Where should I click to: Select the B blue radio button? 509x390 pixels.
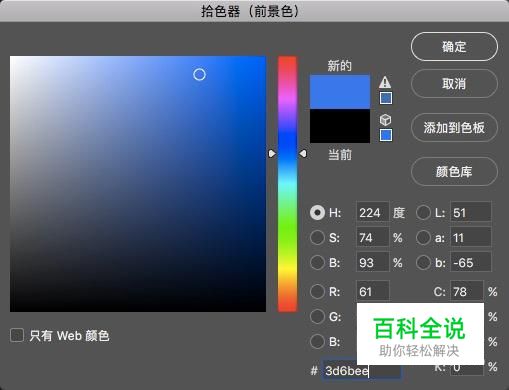click(317, 341)
